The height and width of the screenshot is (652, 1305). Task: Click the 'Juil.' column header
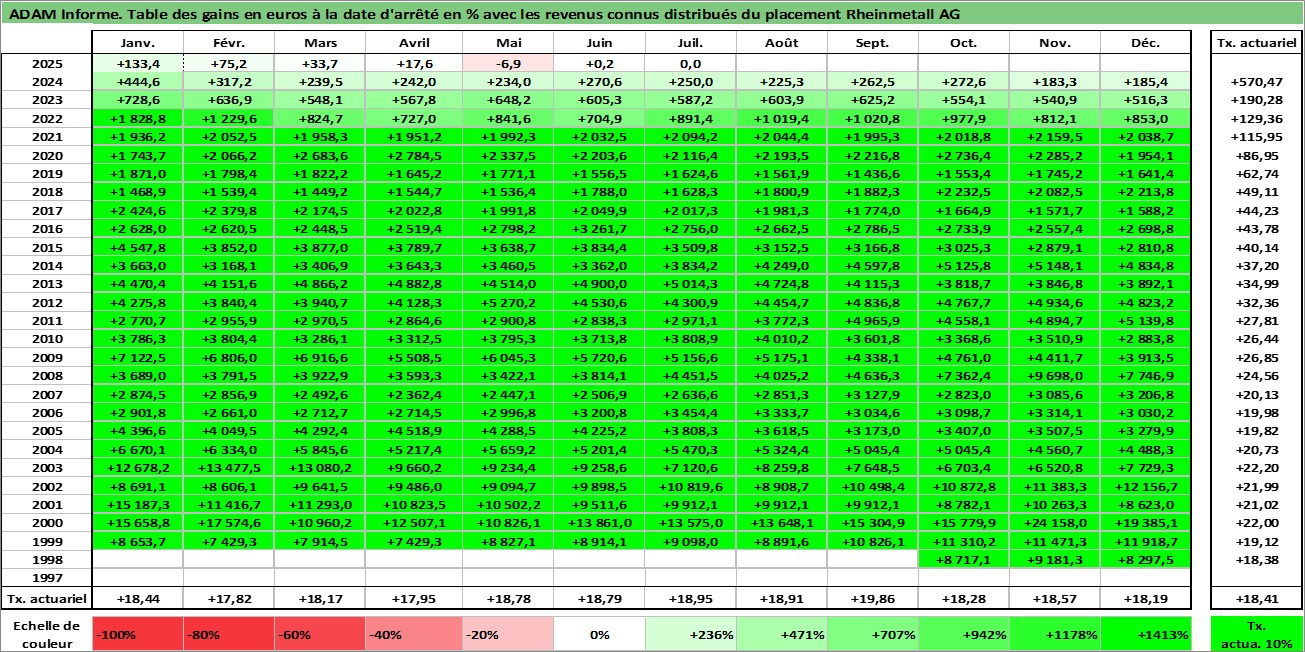pos(690,43)
